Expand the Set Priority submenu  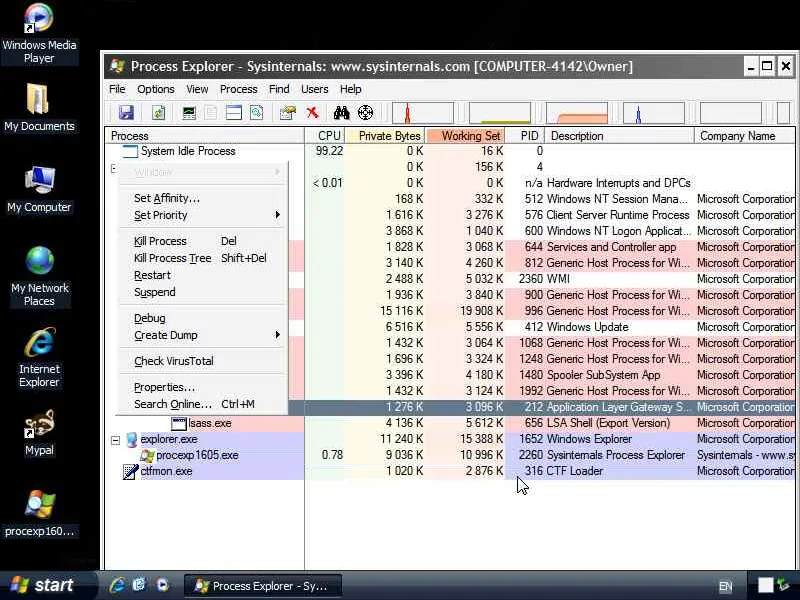203,215
